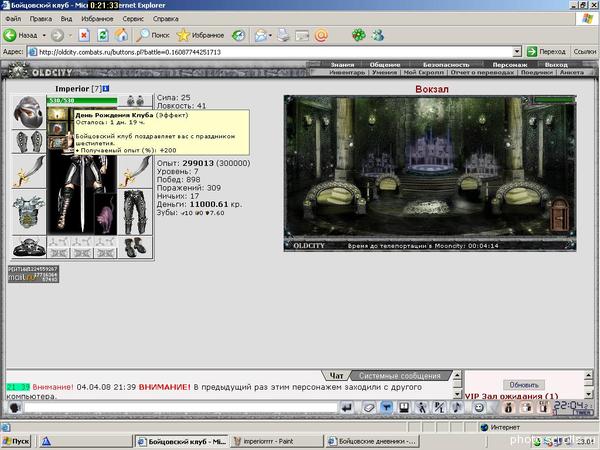Open the Home page icon
Image resolution: width=600 pixels, height=450 pixels.
(121, 36)
